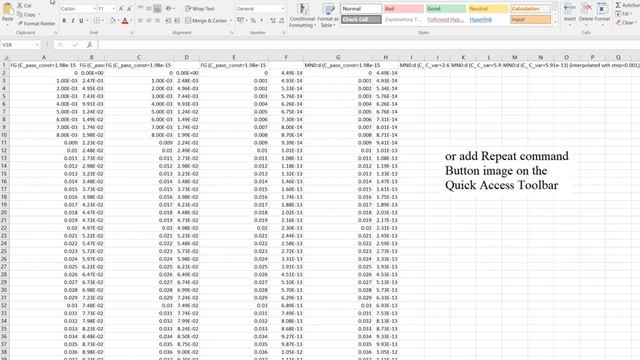The height and width of the screenshot is (360, 640).
Task: Click Increase Decimal icon
Action: tap(273, 20)
